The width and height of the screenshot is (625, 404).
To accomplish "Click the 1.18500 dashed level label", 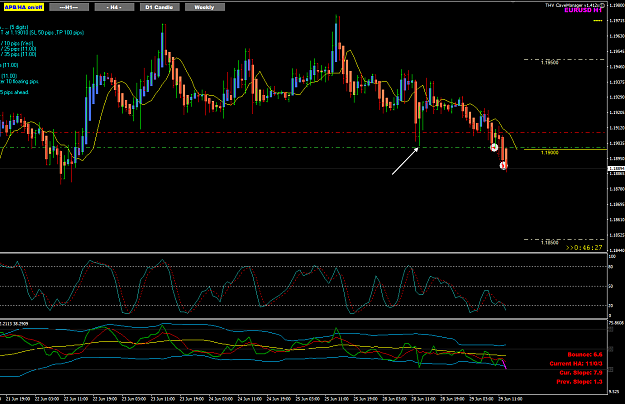I will point(550,242).
